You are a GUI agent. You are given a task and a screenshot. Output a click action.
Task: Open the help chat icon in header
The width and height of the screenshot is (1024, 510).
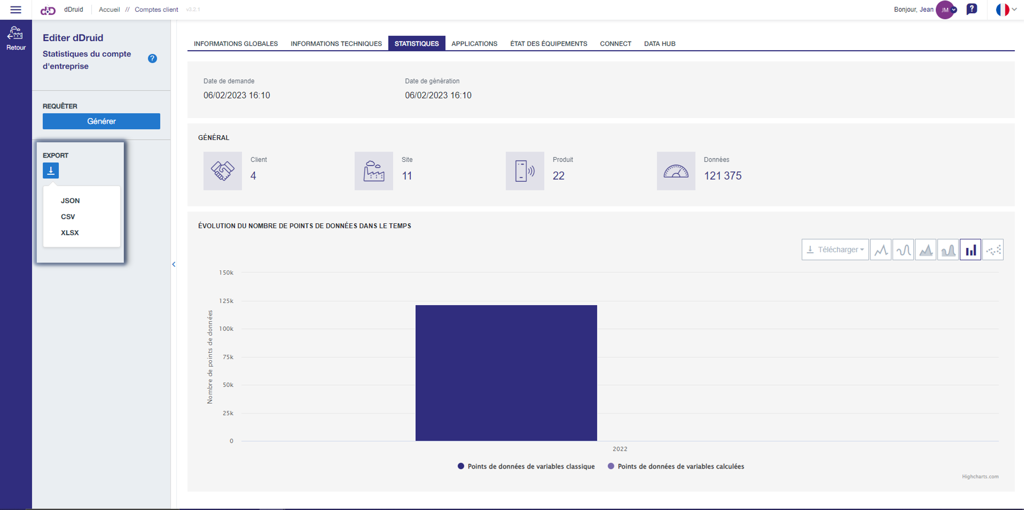pyautogui.click(x=972, y=10)
